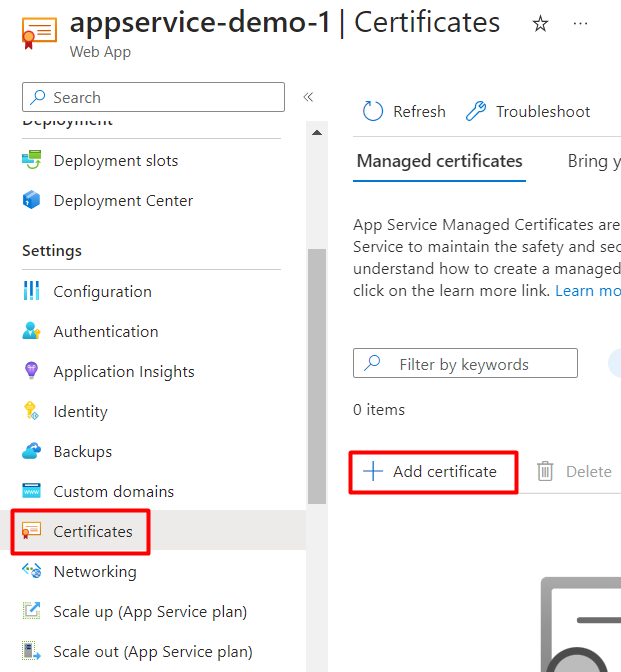
Task: Click the Networking icon
Action: pyautogui.click(x=32, y=570)
